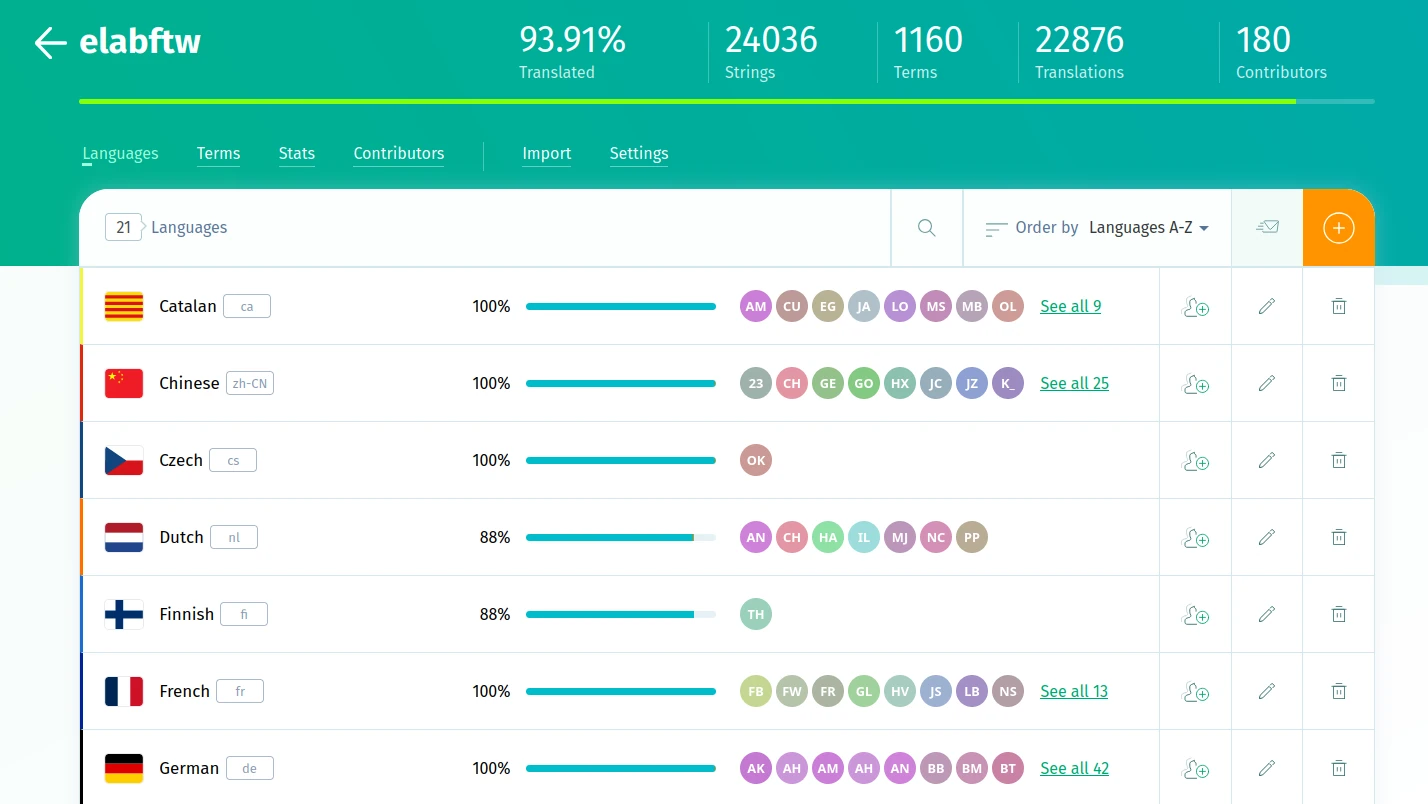The image size is (1428, 804).
Task: Open the language search magnifier
Action: pyautogui.click(x=926, y=228)
